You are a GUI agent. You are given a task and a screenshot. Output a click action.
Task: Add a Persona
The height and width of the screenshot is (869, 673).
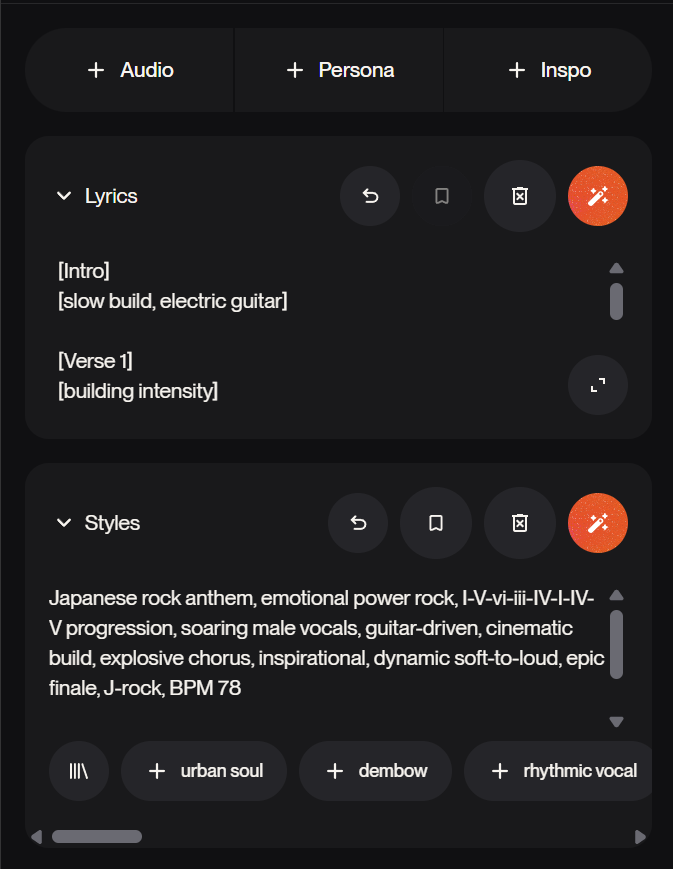coord(340,70)
